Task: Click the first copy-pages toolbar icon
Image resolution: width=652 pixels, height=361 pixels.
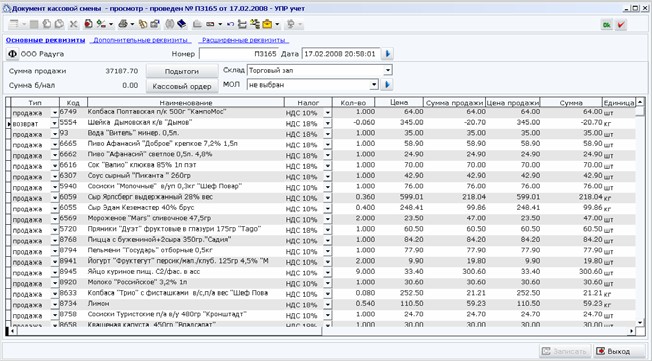Action: tap(47, 24)
